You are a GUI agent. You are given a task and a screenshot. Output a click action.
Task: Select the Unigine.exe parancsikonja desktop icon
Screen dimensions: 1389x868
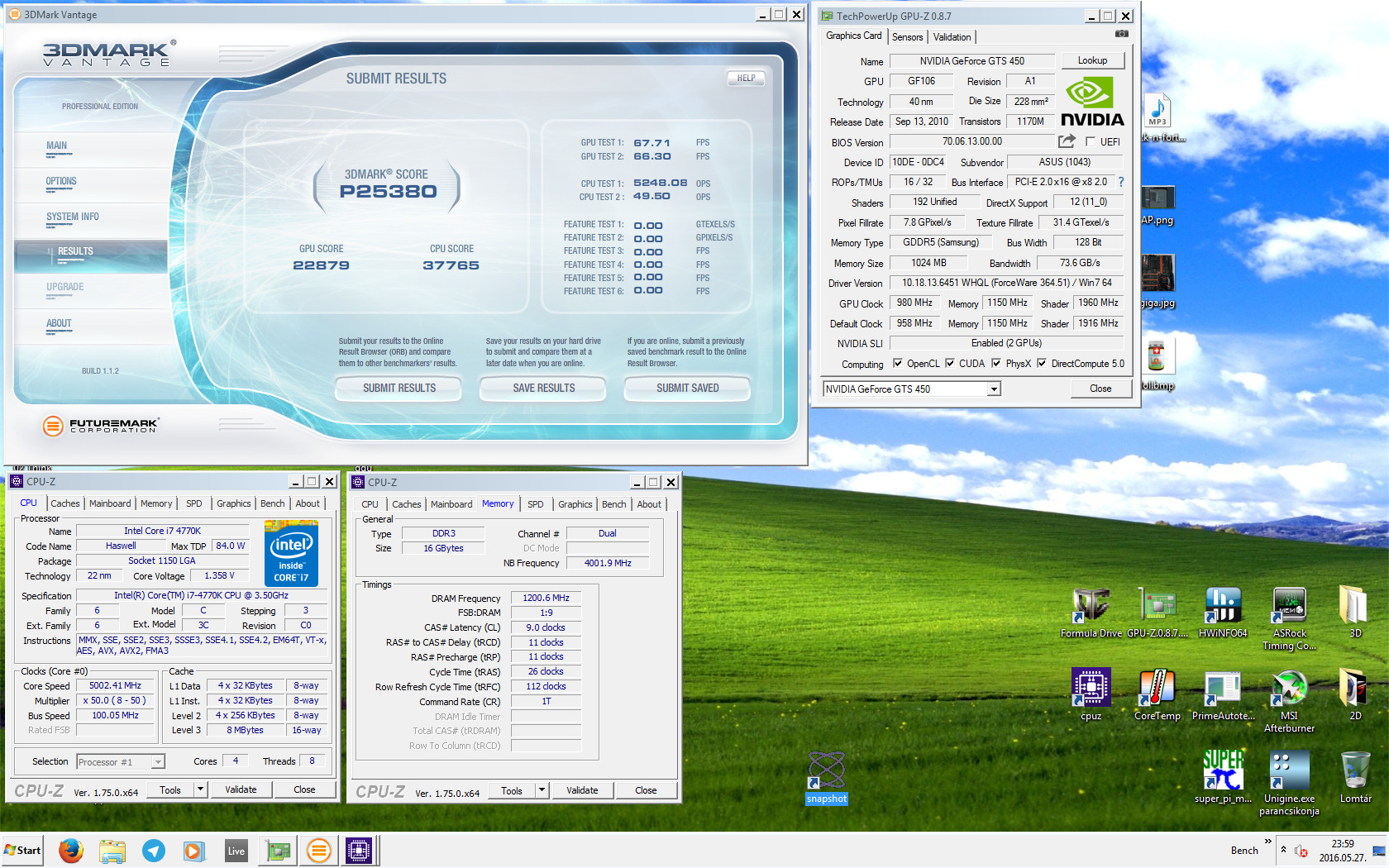coord(1289,784)
